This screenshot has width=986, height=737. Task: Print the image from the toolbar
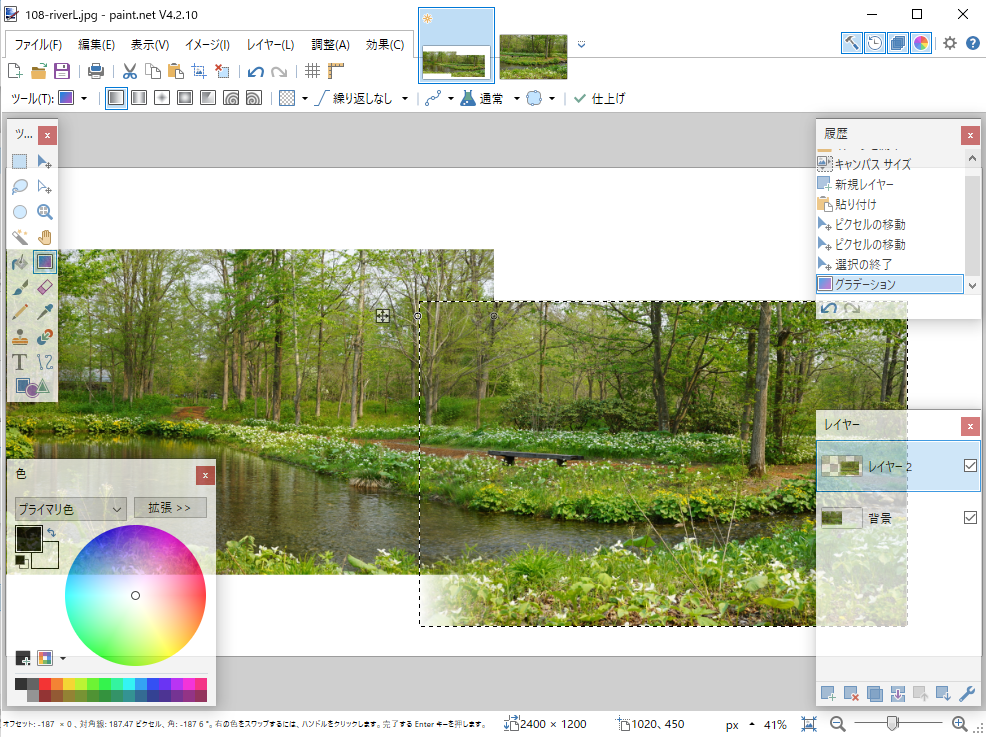tap(96, 71)
